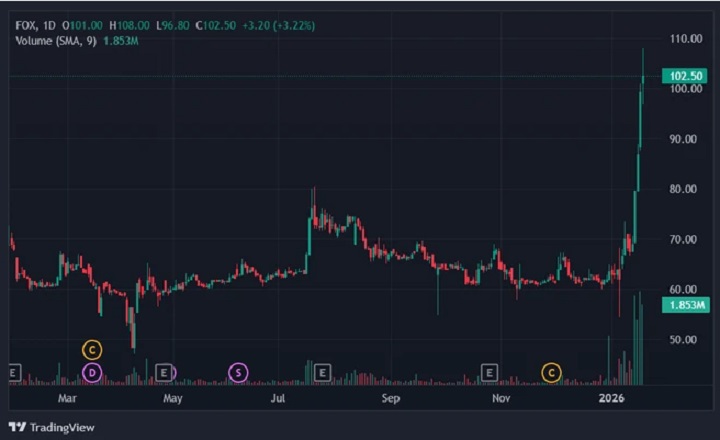Click the 80.00 price axis label

(x=683, y=189)
